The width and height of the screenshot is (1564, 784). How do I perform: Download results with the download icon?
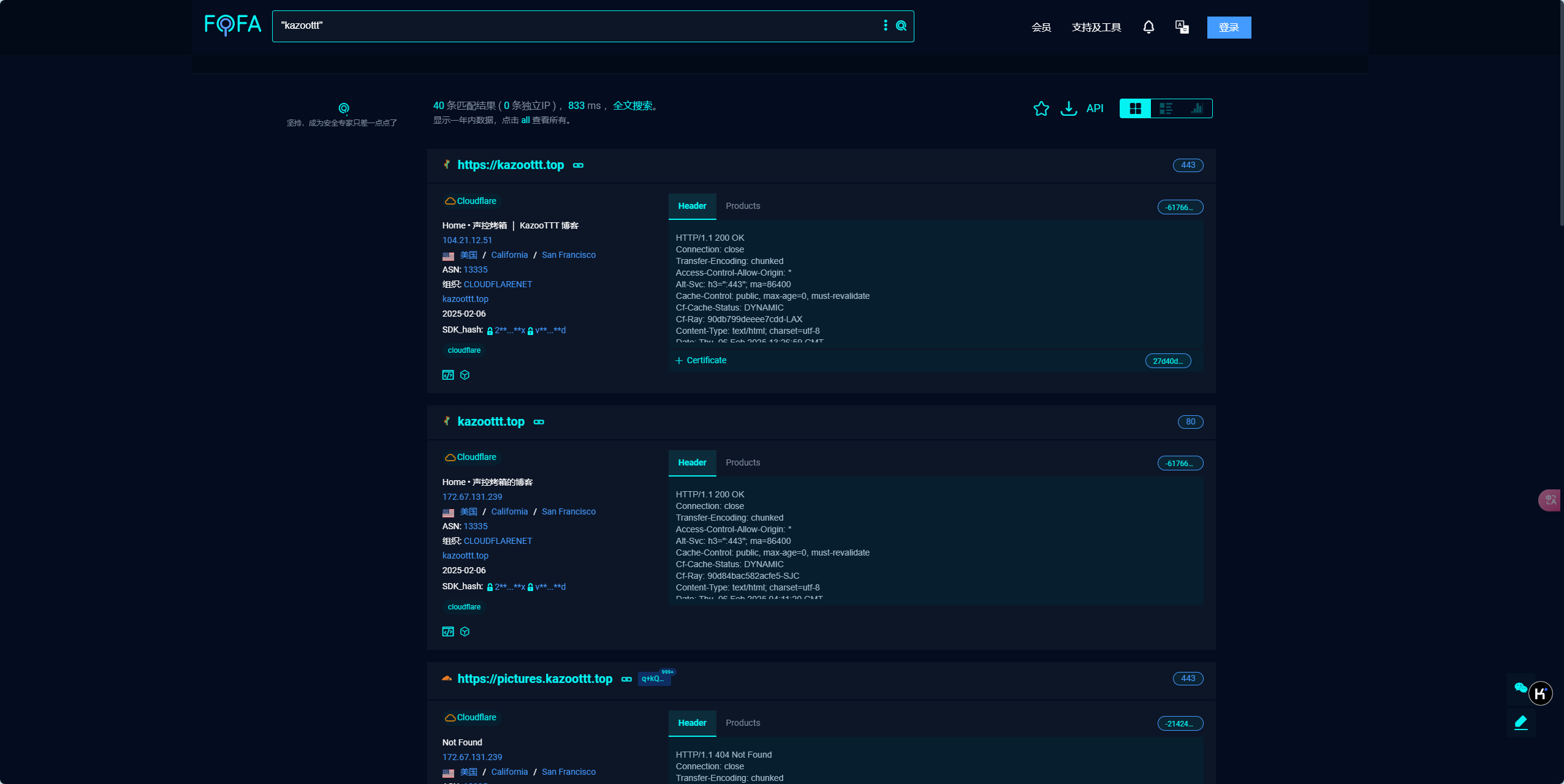point(1069,108)
